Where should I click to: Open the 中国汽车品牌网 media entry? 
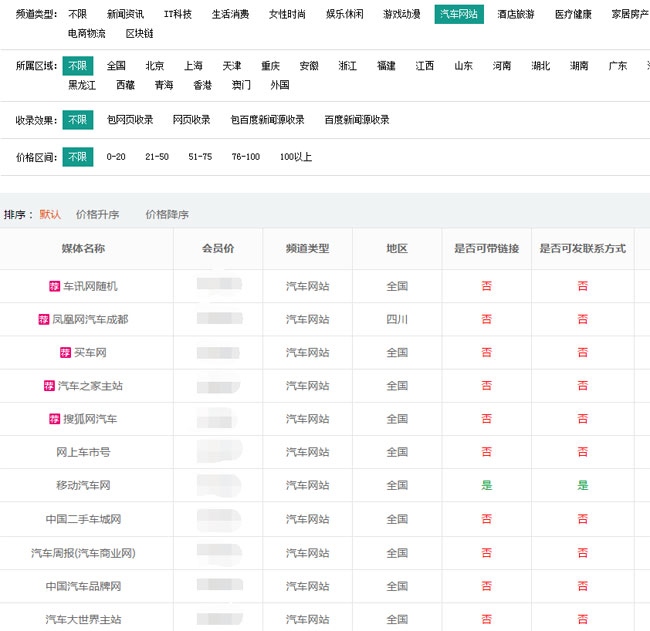83,587
